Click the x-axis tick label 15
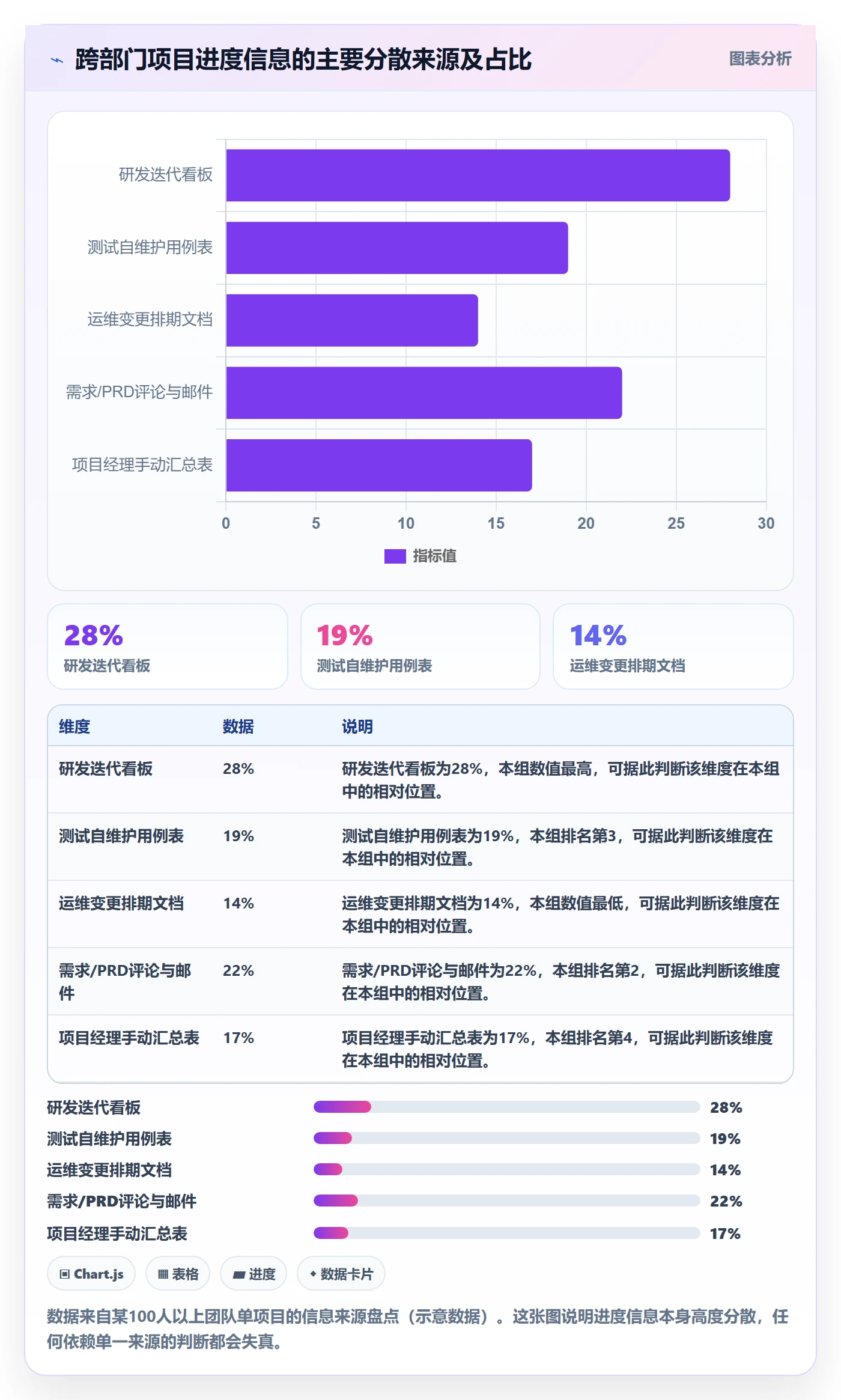Viewport: 841px width, 1400px height. pos(496,523)
